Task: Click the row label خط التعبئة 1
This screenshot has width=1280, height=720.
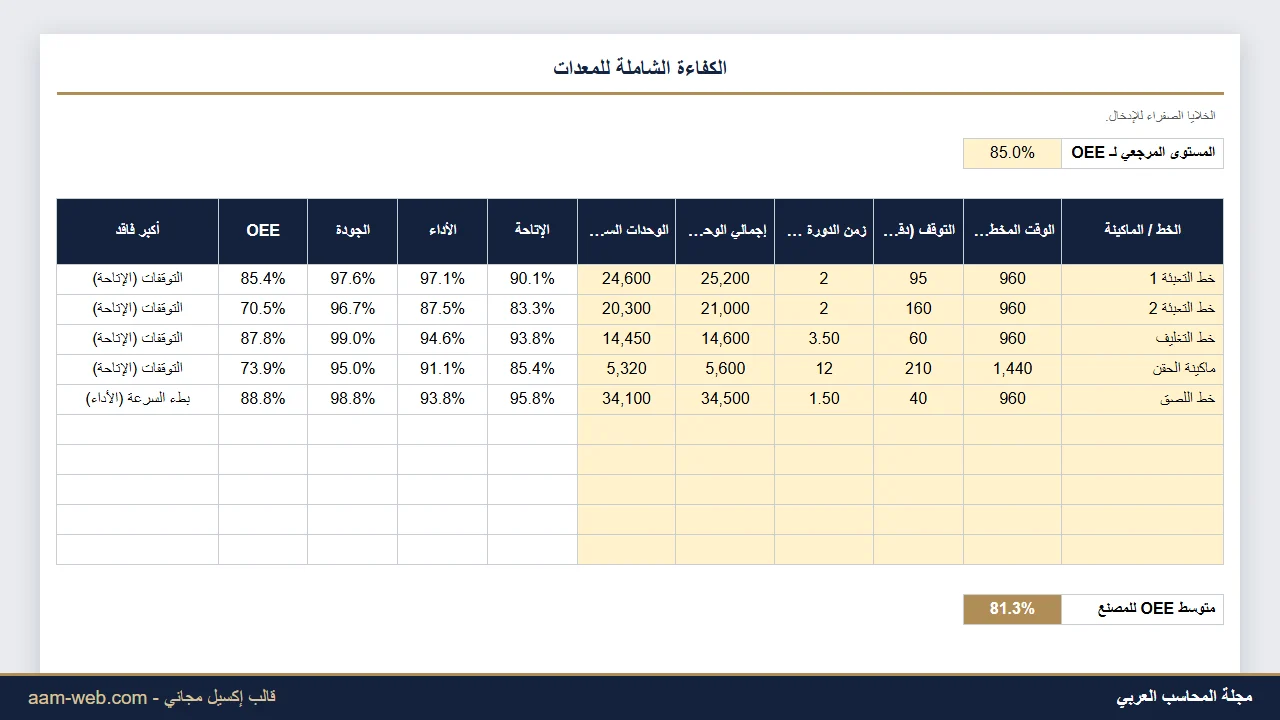Action: click(1142, 279)
